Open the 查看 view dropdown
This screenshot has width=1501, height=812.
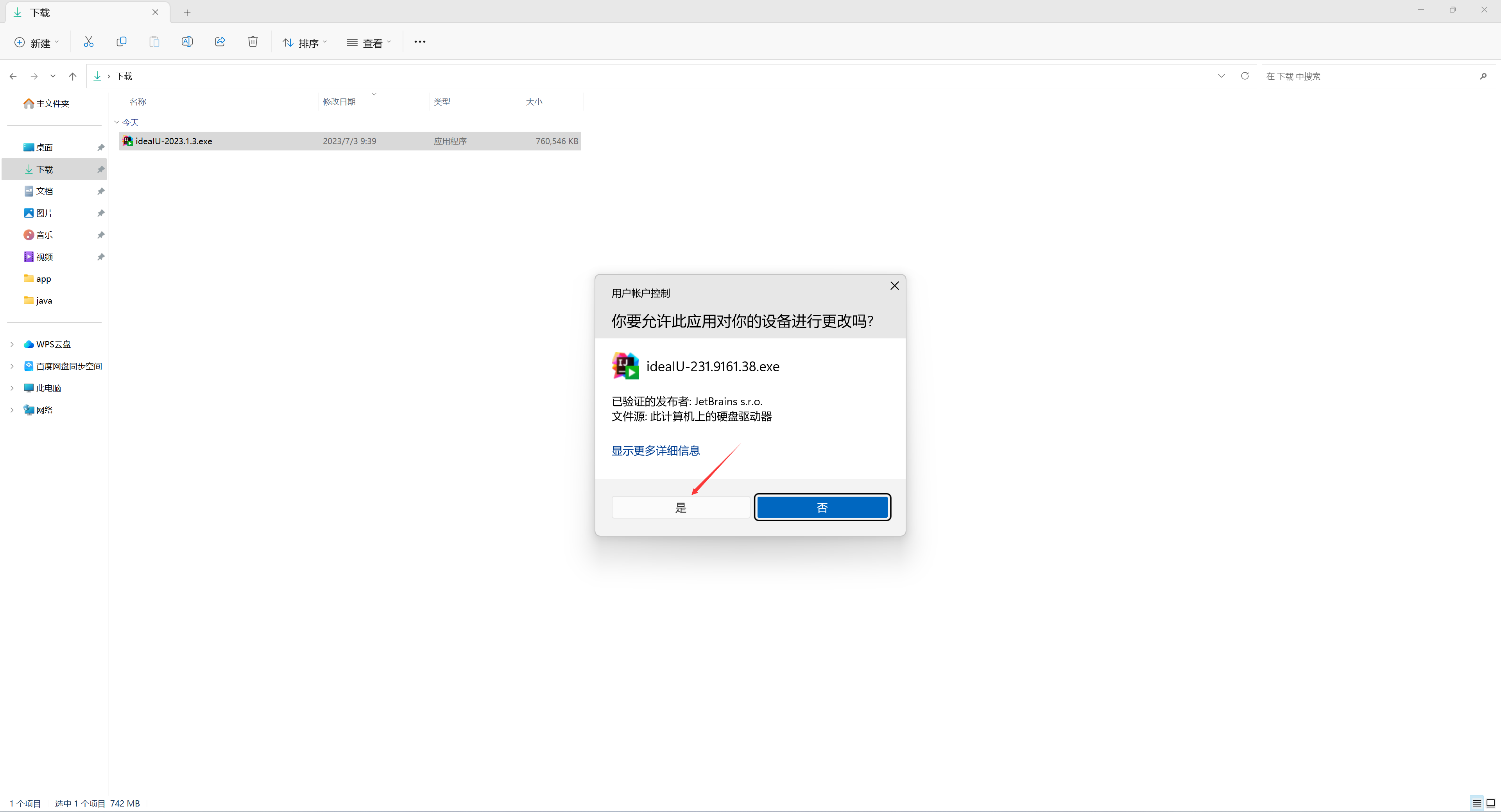(x=369, y=43)
